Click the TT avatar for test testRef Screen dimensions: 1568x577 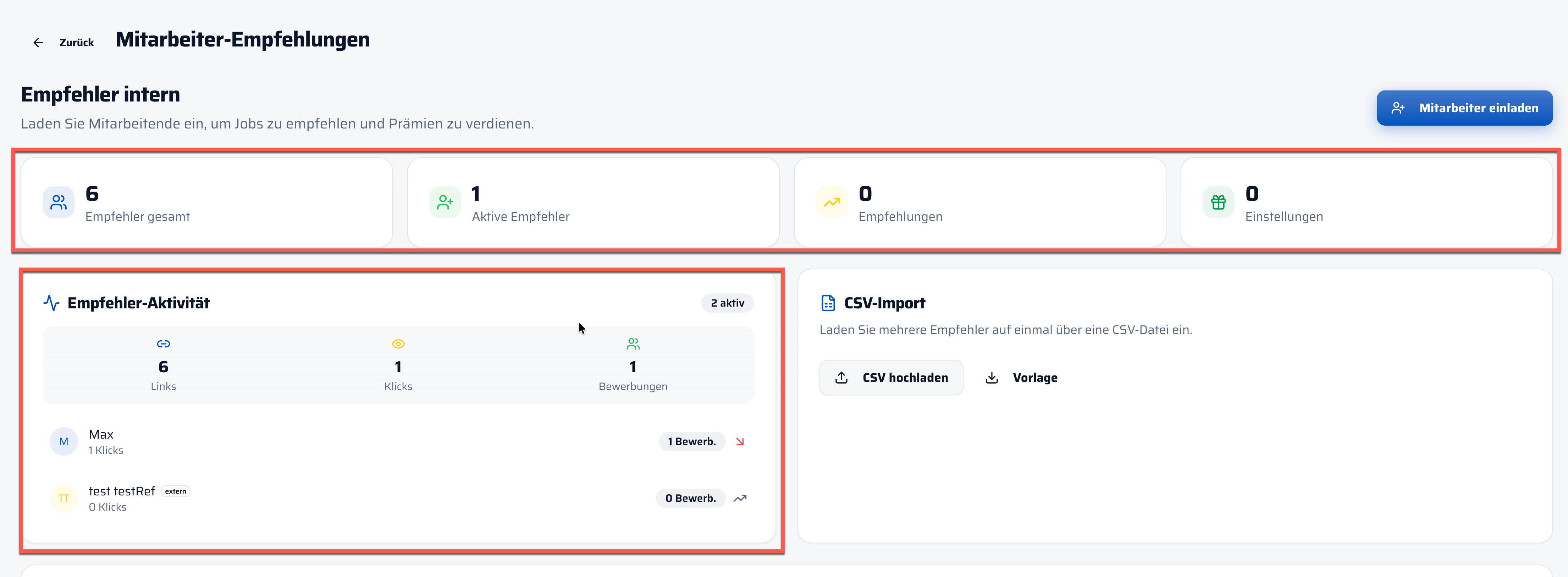pos(64,499)
